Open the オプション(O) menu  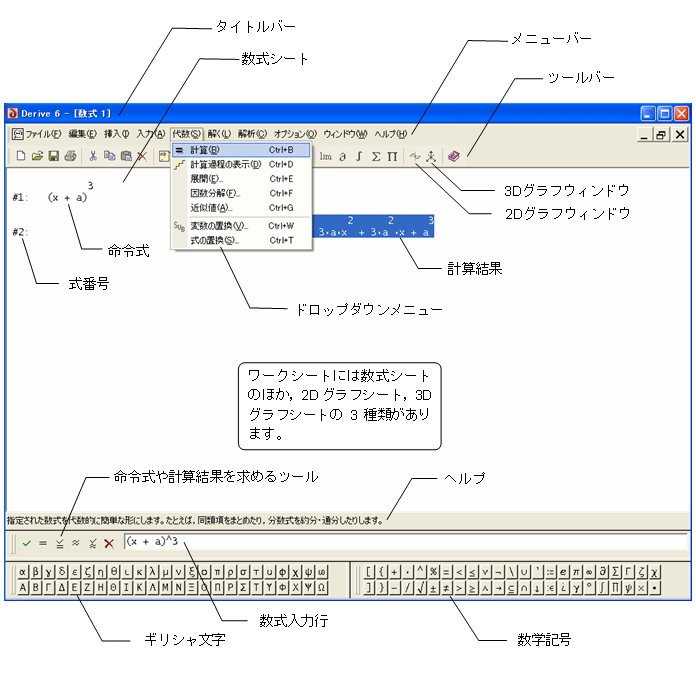[295, 134]
